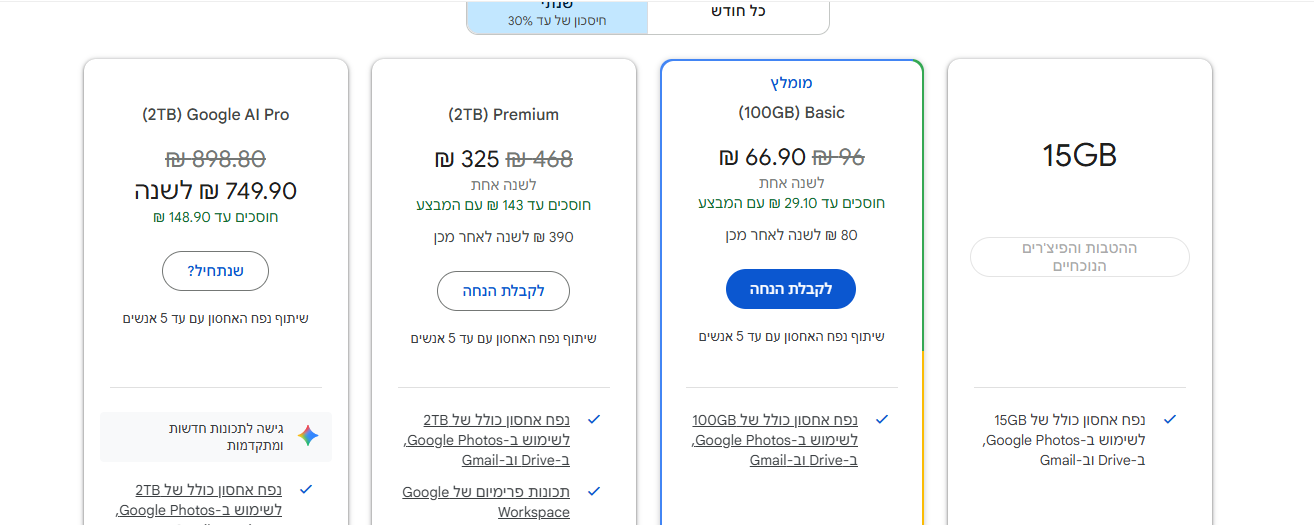Image resolution: width=1314 pixels, height=525 pixels.
Task: Open the 100GB total storage link in Basic
Action: tap(775, 439)
